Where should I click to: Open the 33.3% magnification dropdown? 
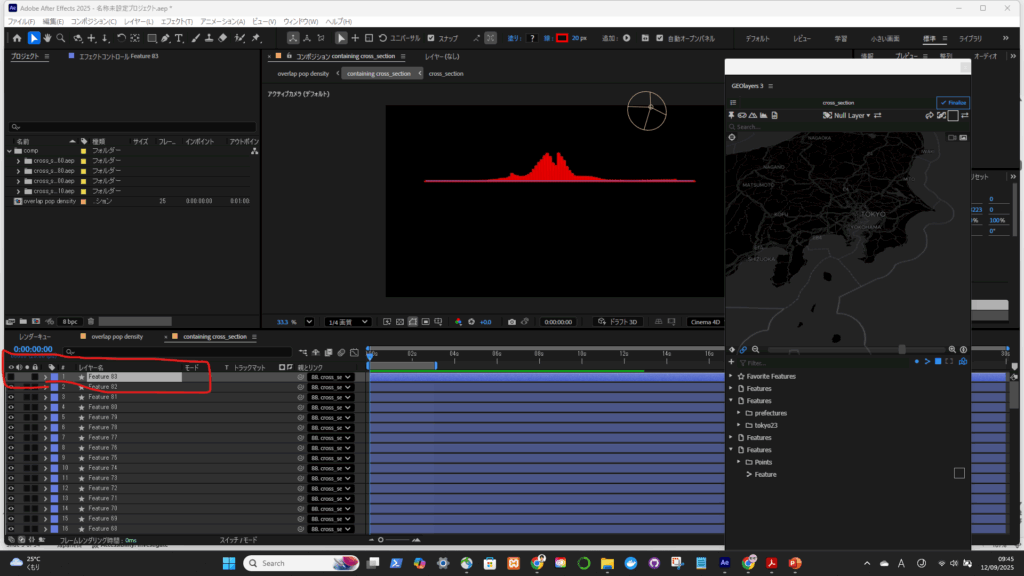[308, 322]
